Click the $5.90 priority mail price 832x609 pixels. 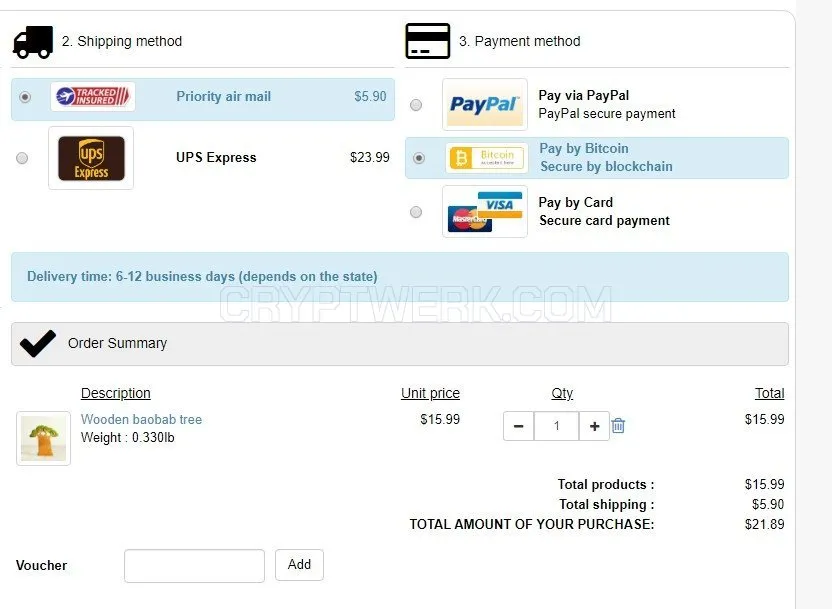370,97
